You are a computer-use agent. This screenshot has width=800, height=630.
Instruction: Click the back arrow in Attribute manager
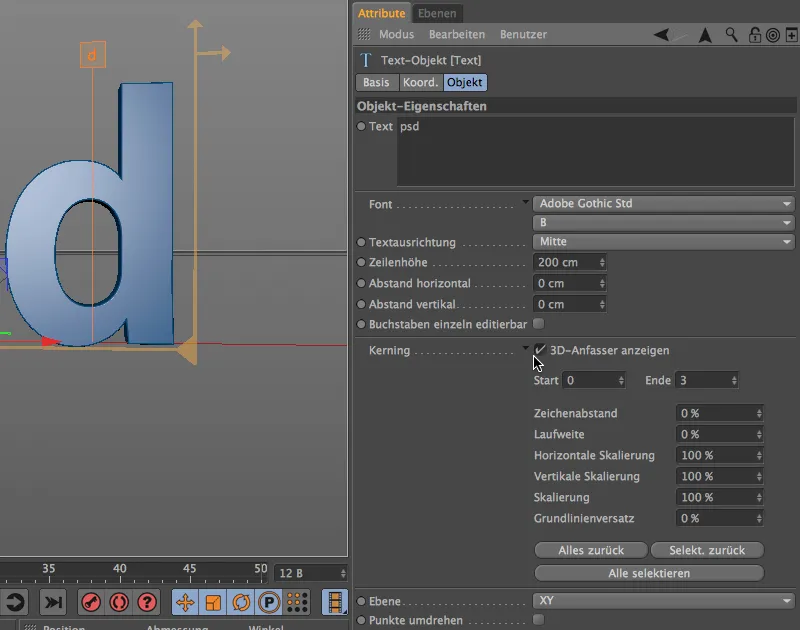click(662, 35)
